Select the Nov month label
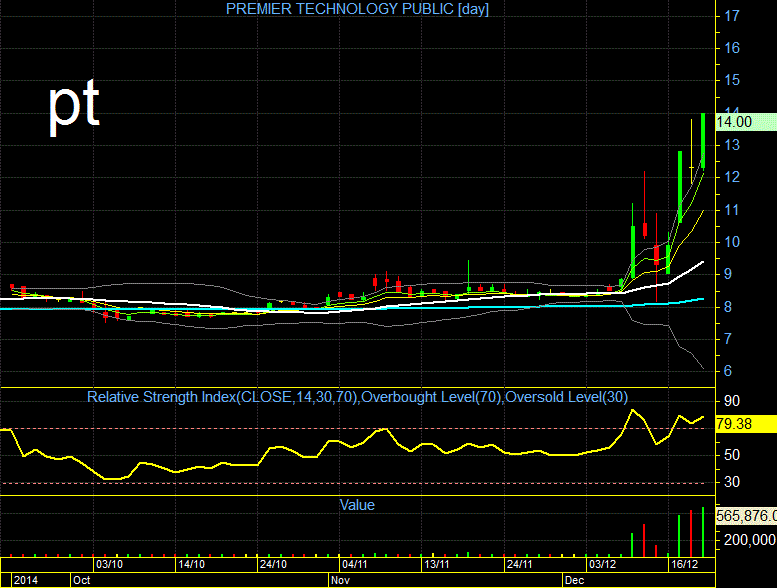Image resolution: width=777 pixels, height=588 pixels. pos(340,580)
